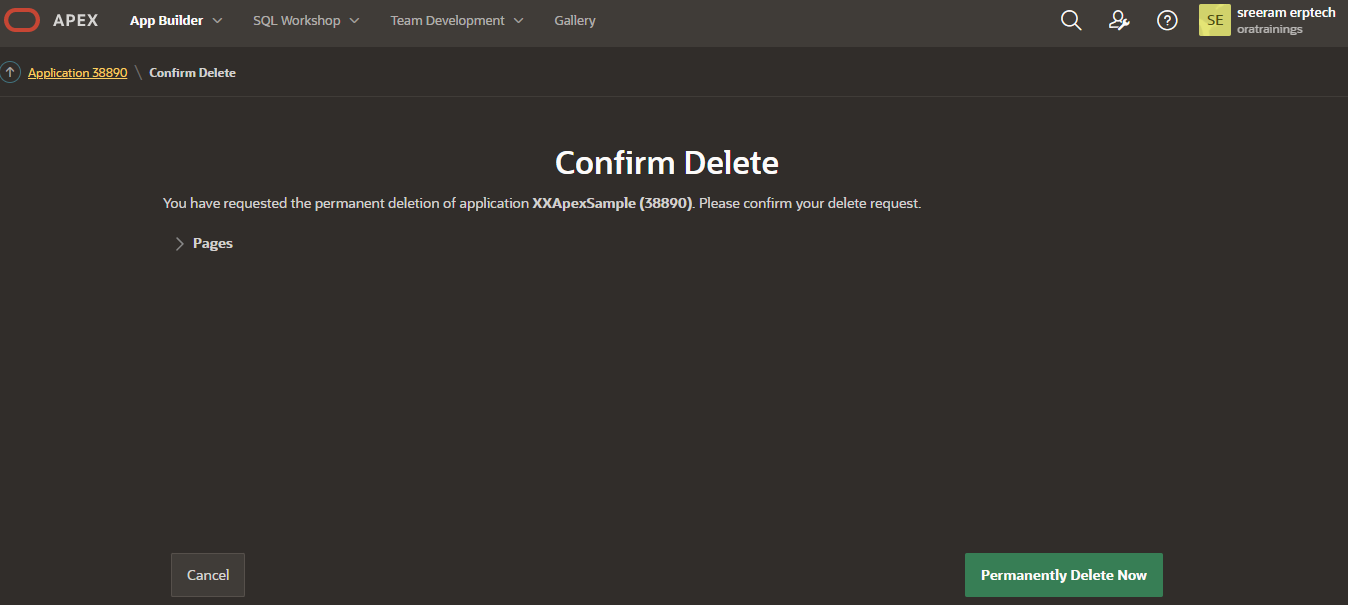Click the Oracle logo icon
This screenshot has height=605, width=1348.
point(22,20)
